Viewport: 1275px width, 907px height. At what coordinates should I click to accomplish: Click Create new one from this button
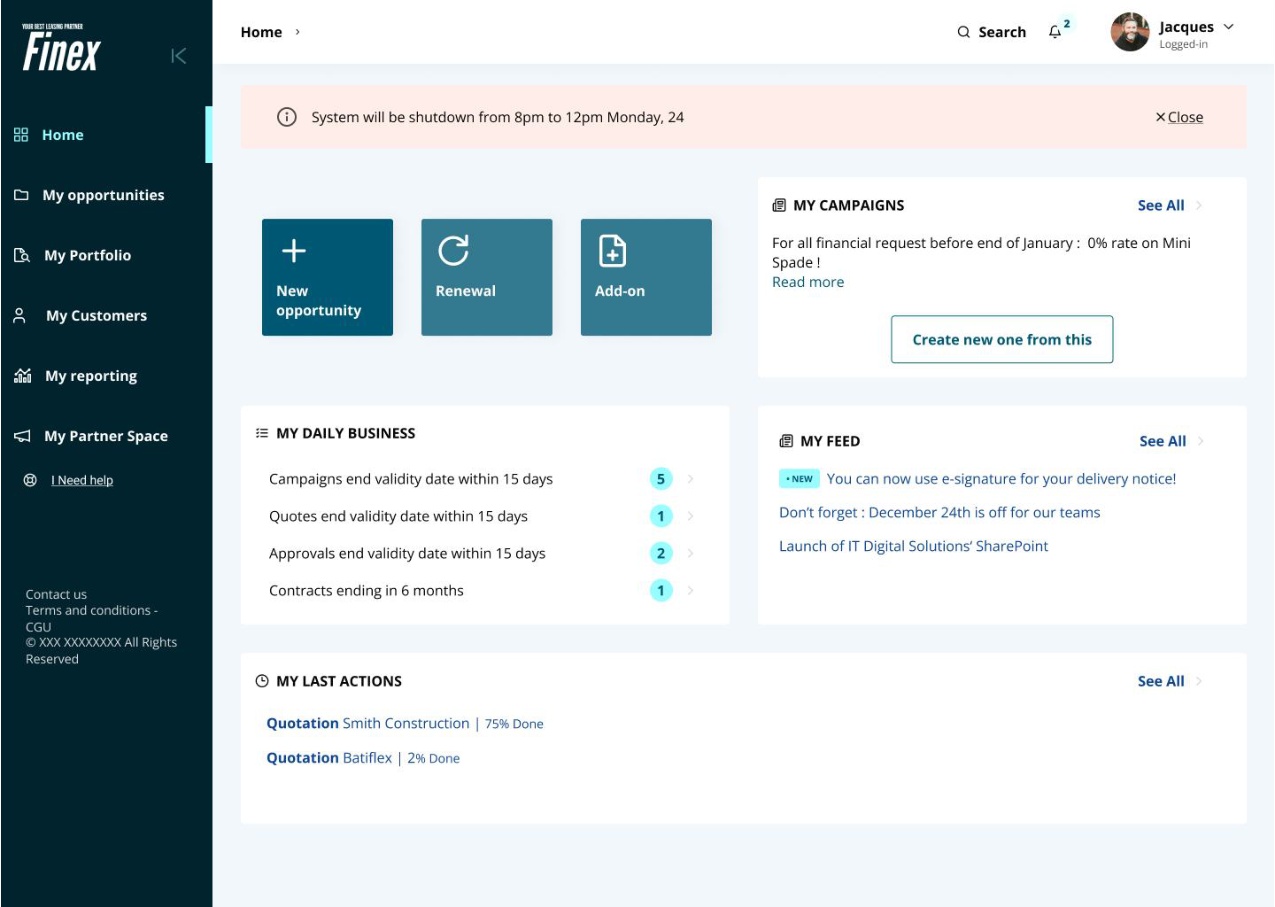[1002, 339]
